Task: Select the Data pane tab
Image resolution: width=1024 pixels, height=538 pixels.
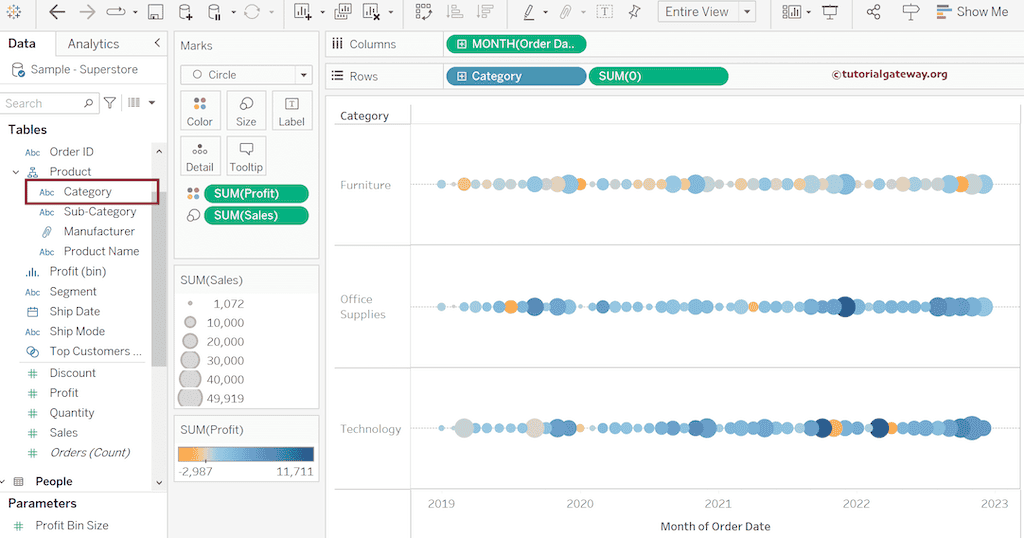Action: click(x=22, y=44)
